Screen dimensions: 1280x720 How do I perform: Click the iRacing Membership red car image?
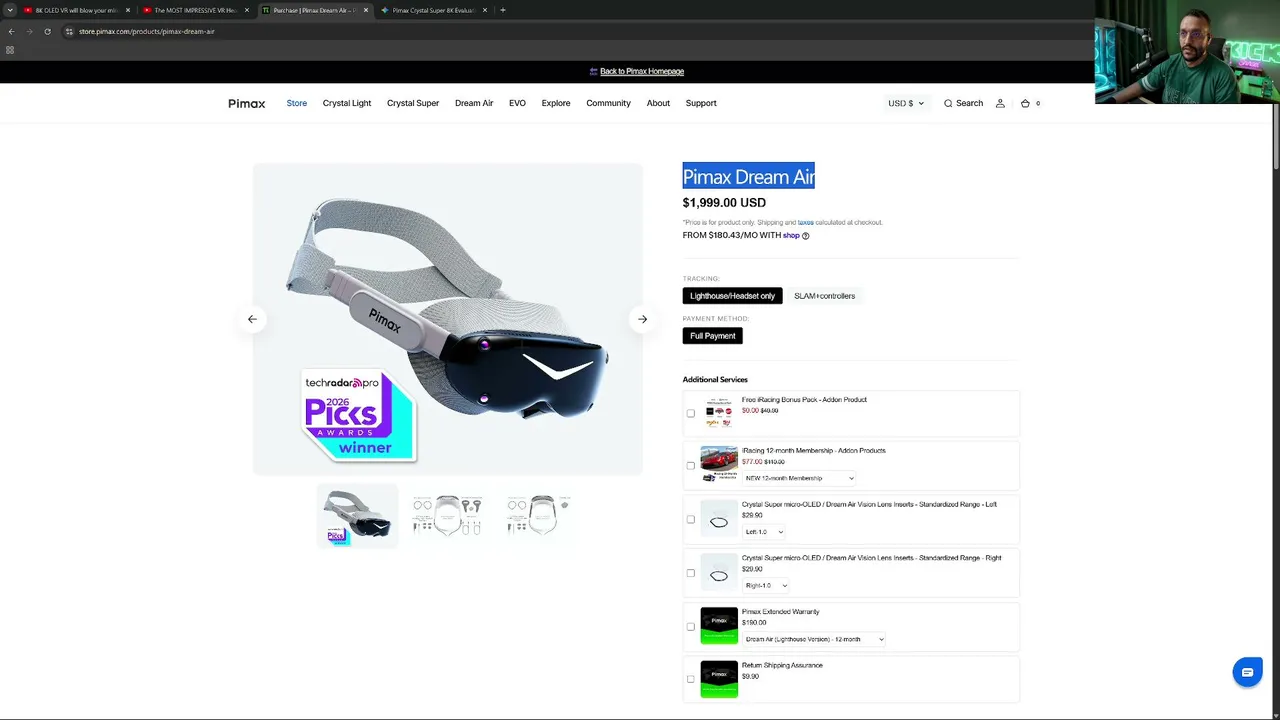click(x=719, y=464)
